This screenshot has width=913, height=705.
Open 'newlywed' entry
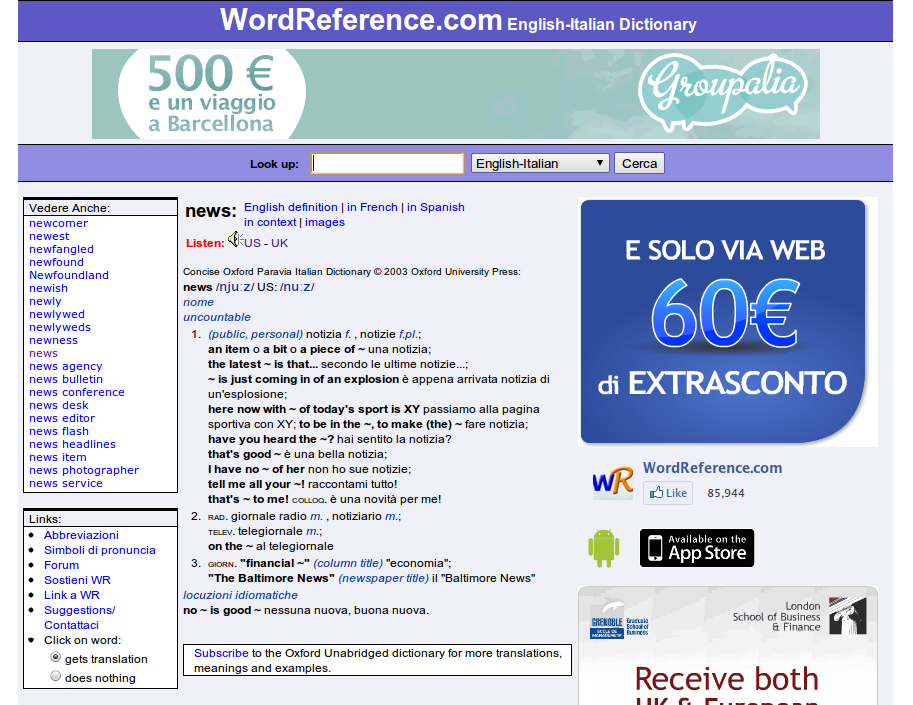(x=56, y=314)
